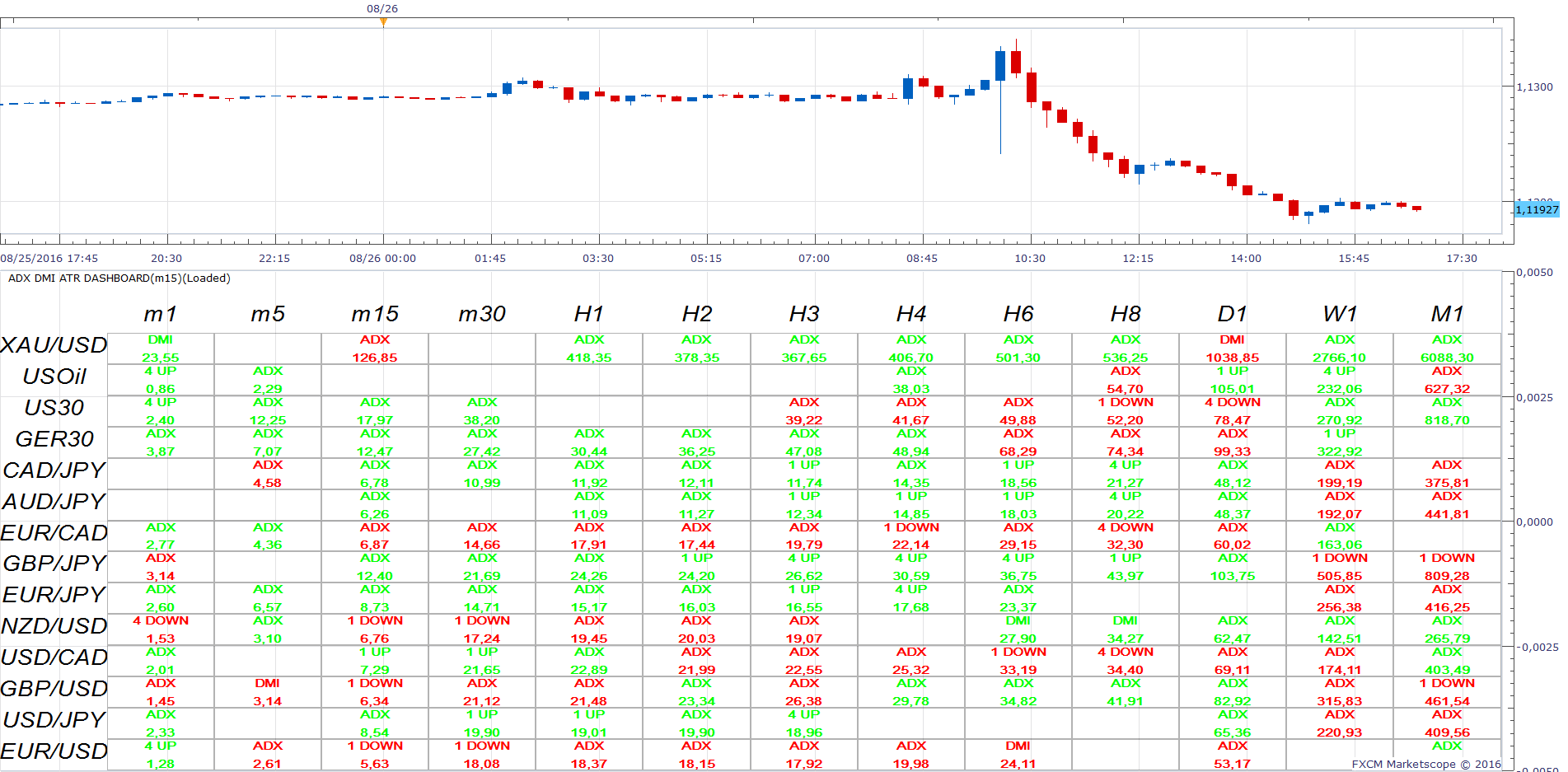Image resolution: width=1568 pixels, height=772 pixels.
Task: Click the orange 08/26 date marker
Action: coord(383,21)
